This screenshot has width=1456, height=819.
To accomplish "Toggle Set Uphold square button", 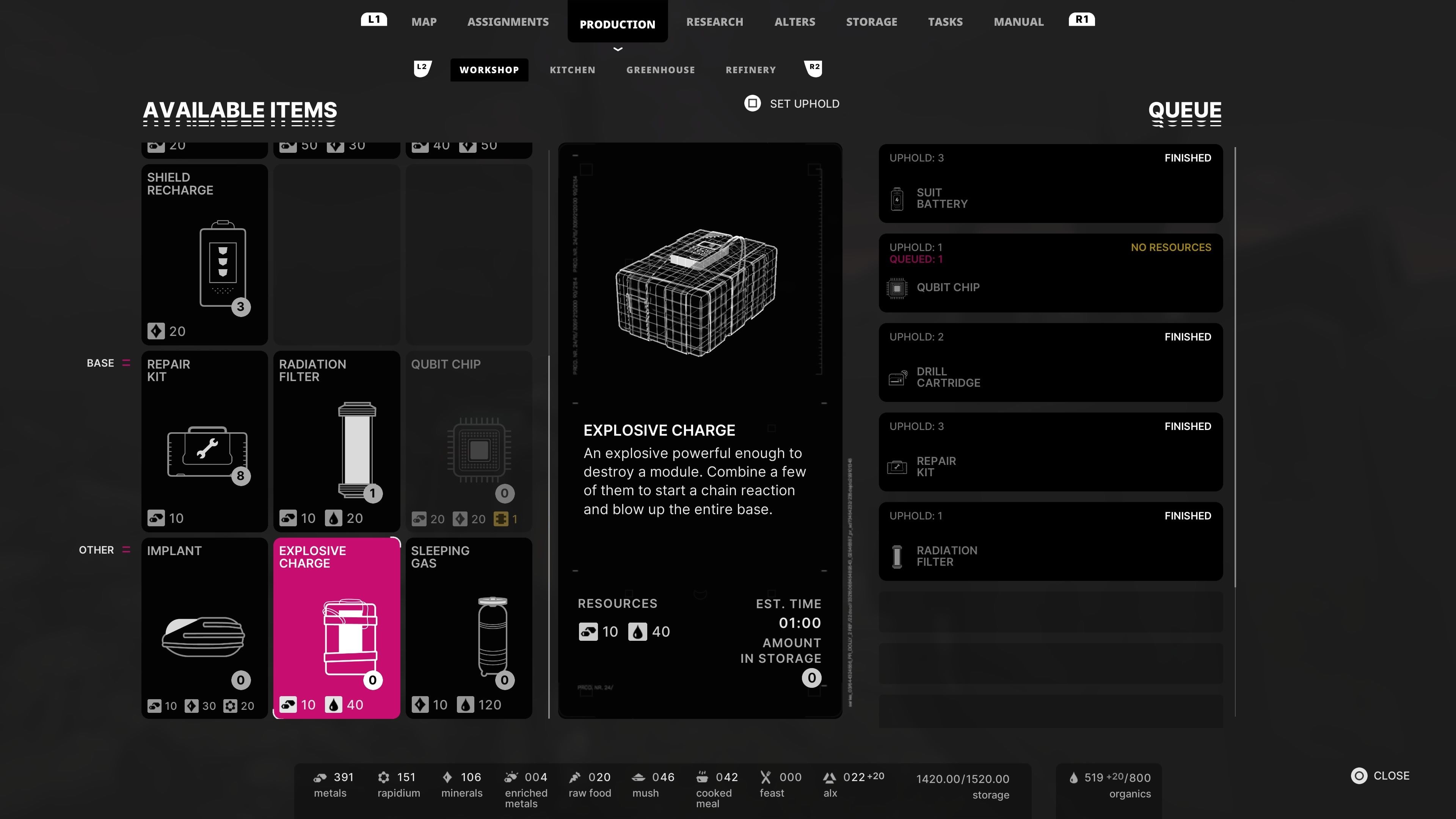I will pos(752,104).
